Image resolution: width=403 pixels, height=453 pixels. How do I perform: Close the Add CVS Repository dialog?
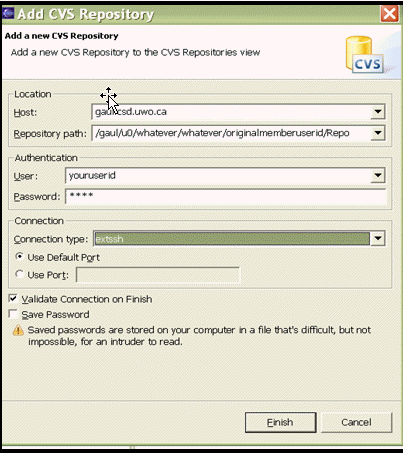389,14
